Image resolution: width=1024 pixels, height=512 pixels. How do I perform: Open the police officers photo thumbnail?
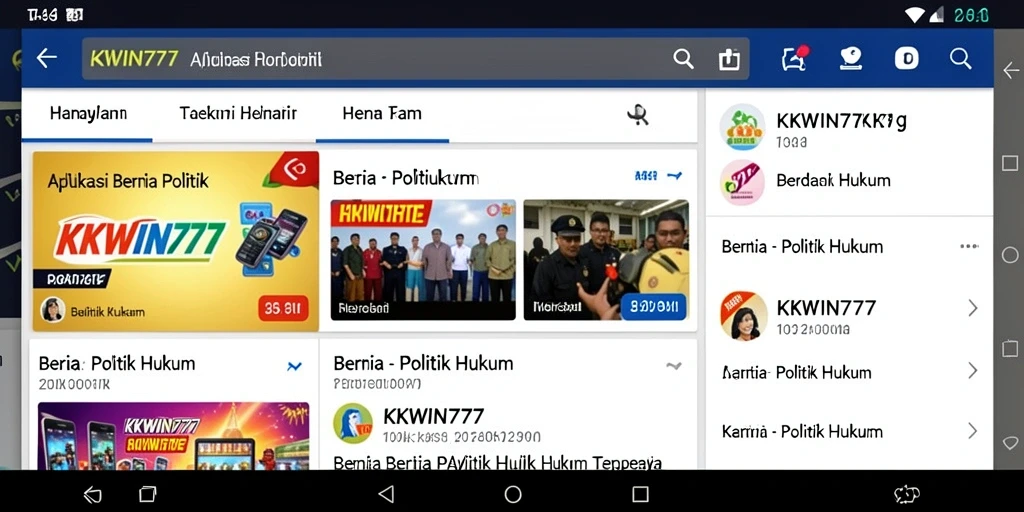(606, 260)
